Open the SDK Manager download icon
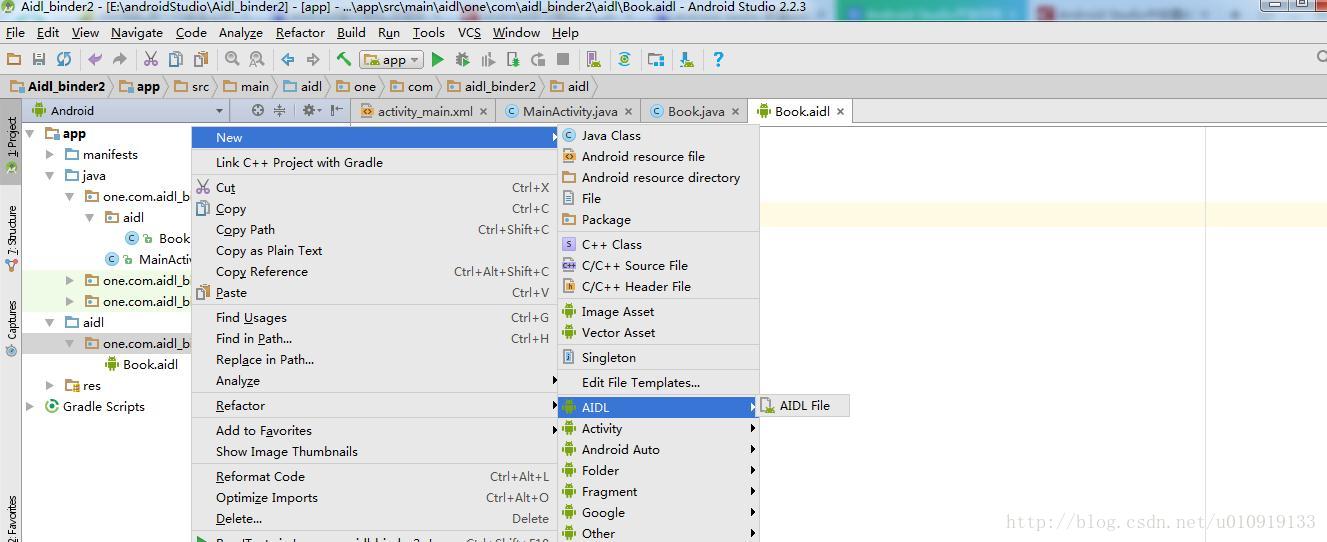Screen dimensions: 1327x542 pos(687,60)
